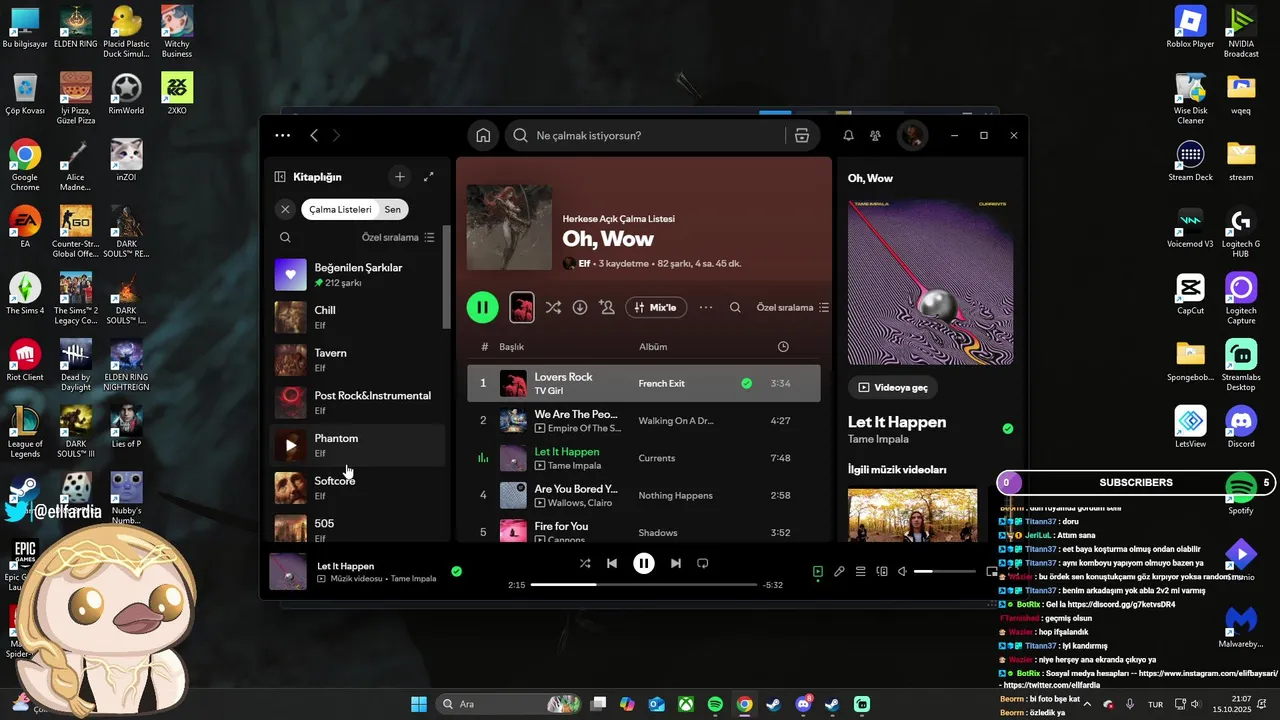Clear the library filter with the X
The image size is (1280, 720).
click(285, 210)
